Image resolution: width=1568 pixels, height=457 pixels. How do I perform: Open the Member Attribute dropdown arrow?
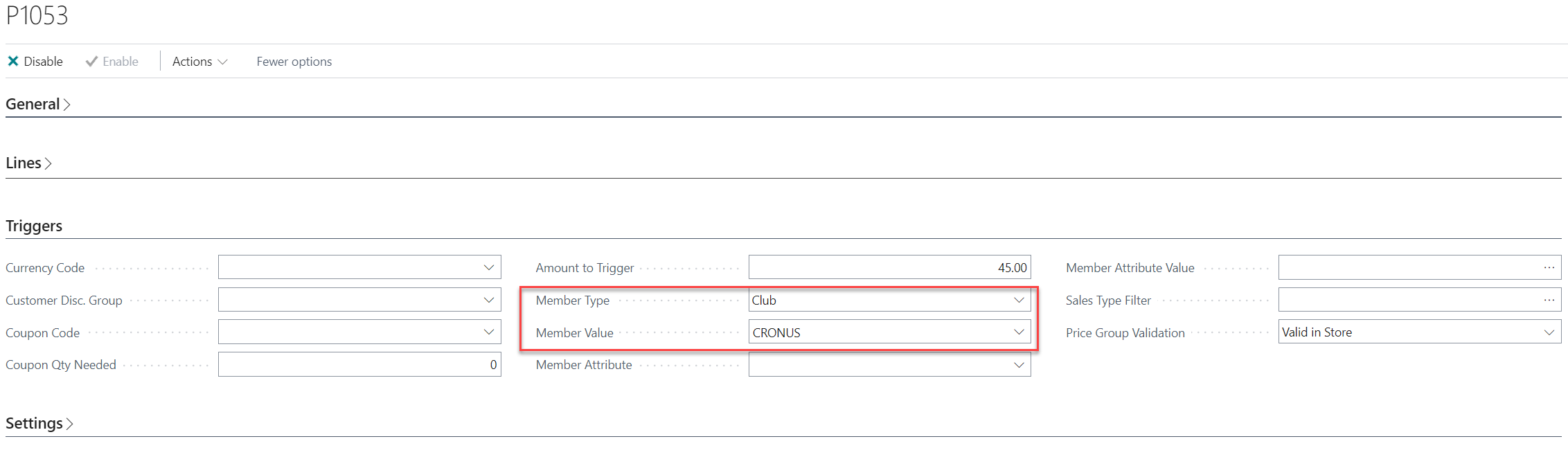pyautogui.click(x=1019, y=365)
